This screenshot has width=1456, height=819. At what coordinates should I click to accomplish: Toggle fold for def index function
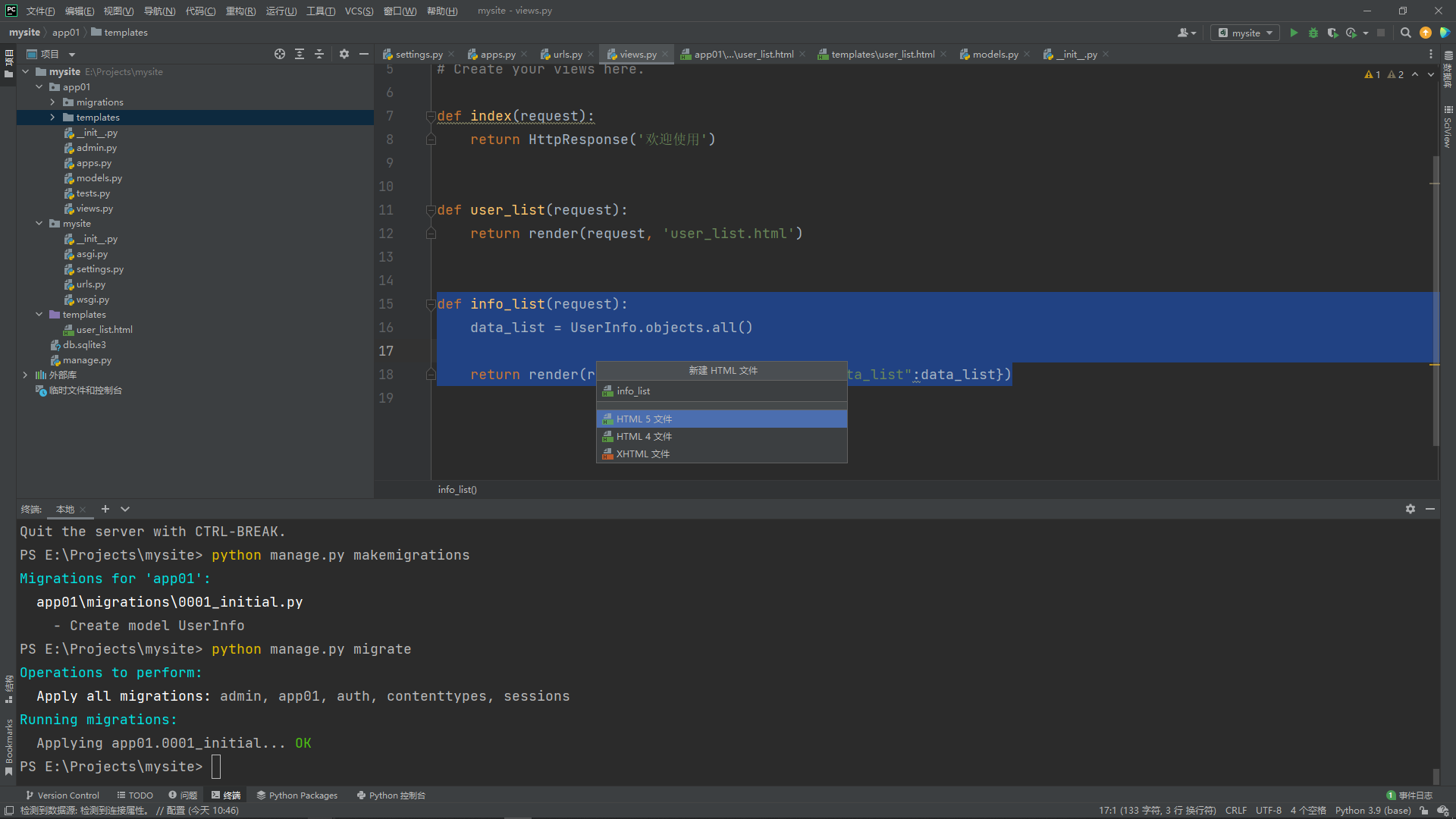tap(431, 116)
